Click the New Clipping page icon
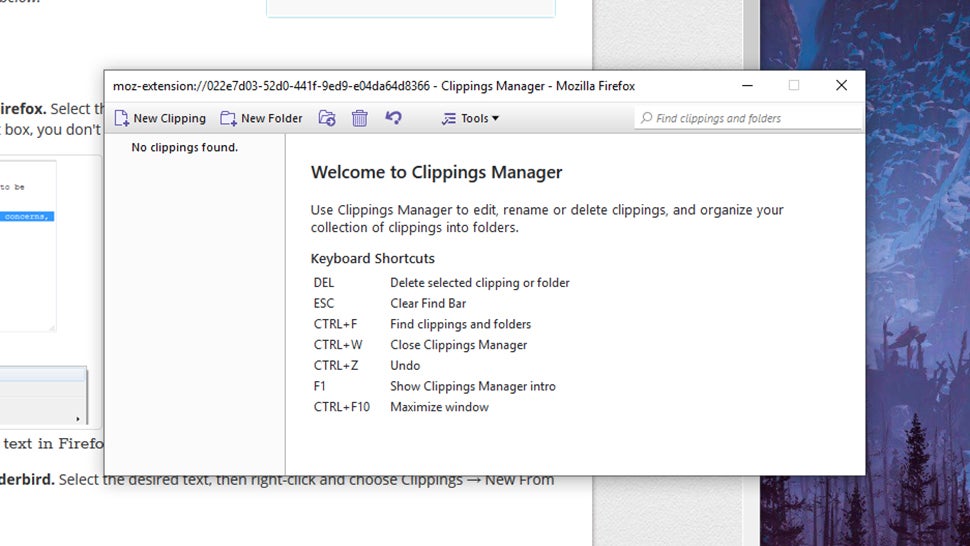This screenshot has height=546, width=970. click(x=122, y=118)
